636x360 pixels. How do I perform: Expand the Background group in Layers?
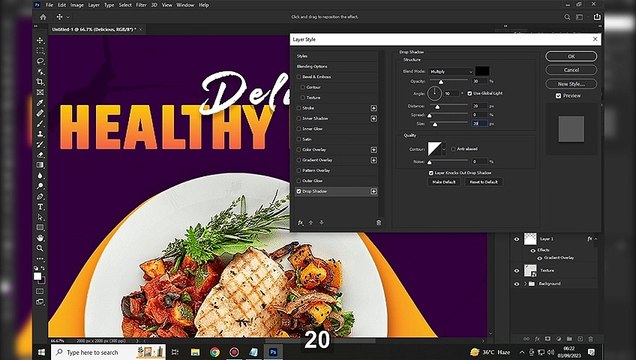(526, 284)
